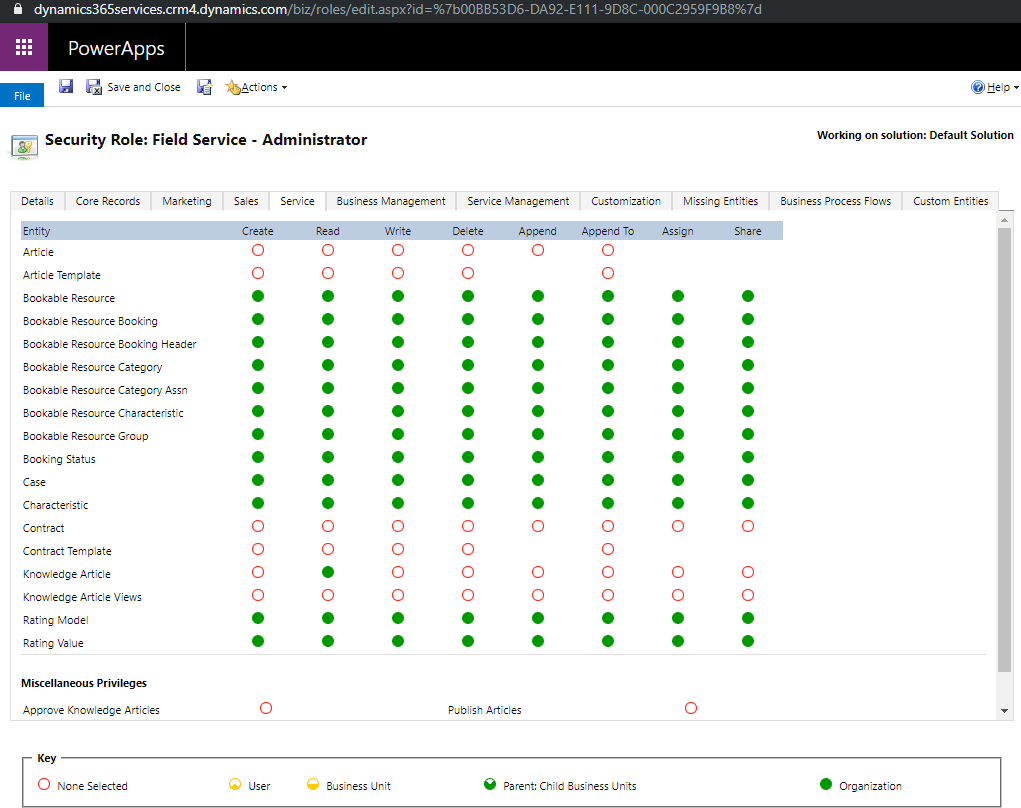Click the Security Role header icon
Screen dimensions: 1021x808
[x=25, y=146]
